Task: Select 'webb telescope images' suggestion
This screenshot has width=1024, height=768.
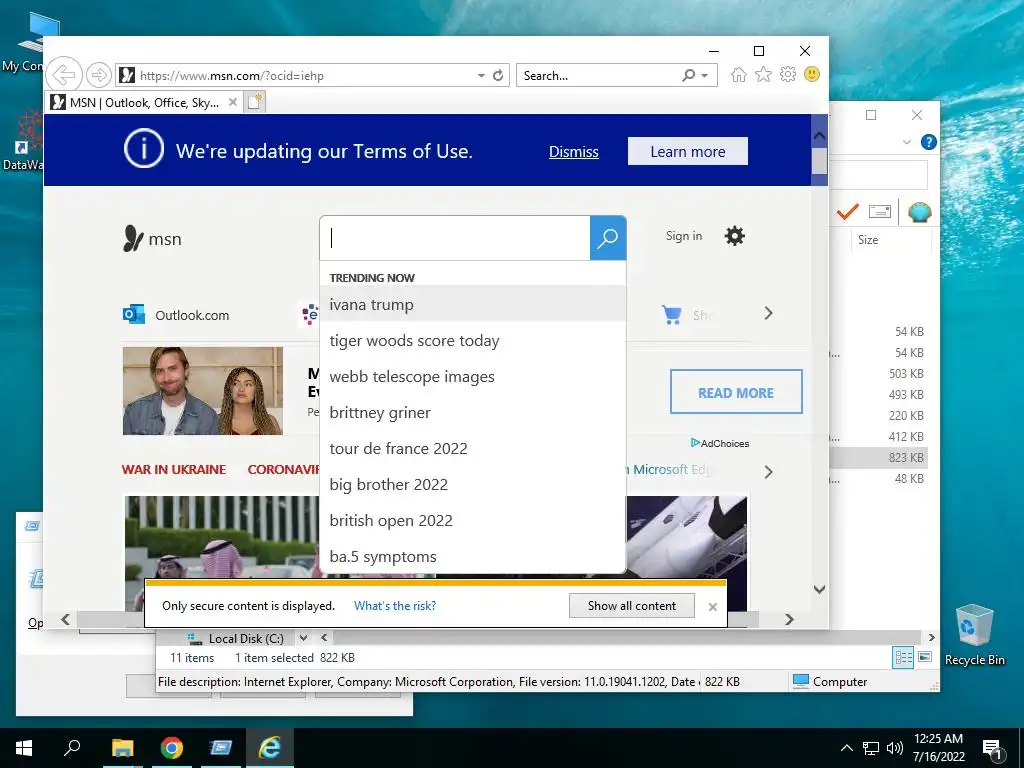Action: coord(473,376)
